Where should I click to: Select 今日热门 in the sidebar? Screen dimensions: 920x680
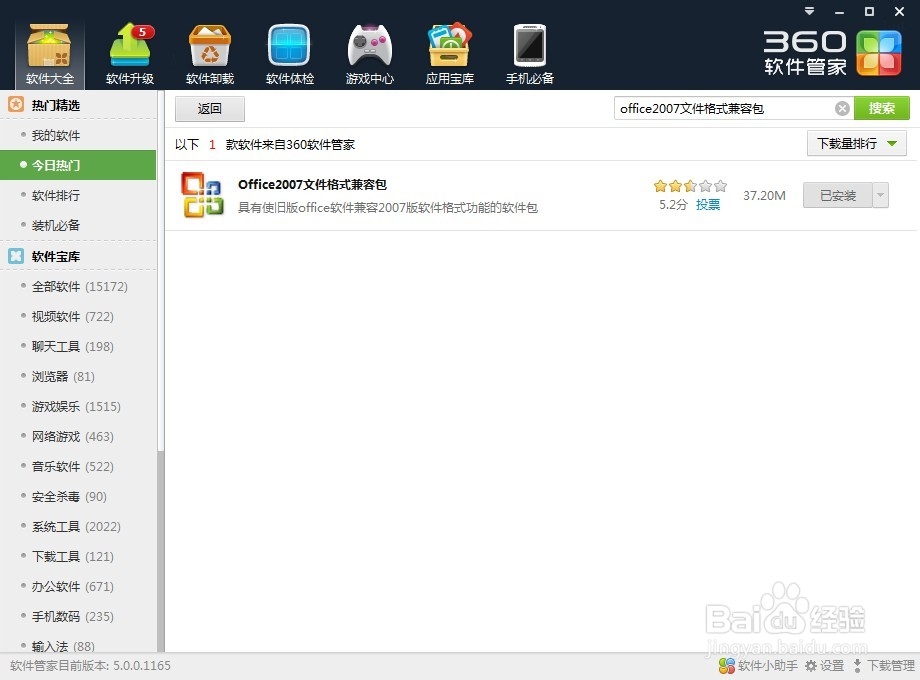click(78, 165)
